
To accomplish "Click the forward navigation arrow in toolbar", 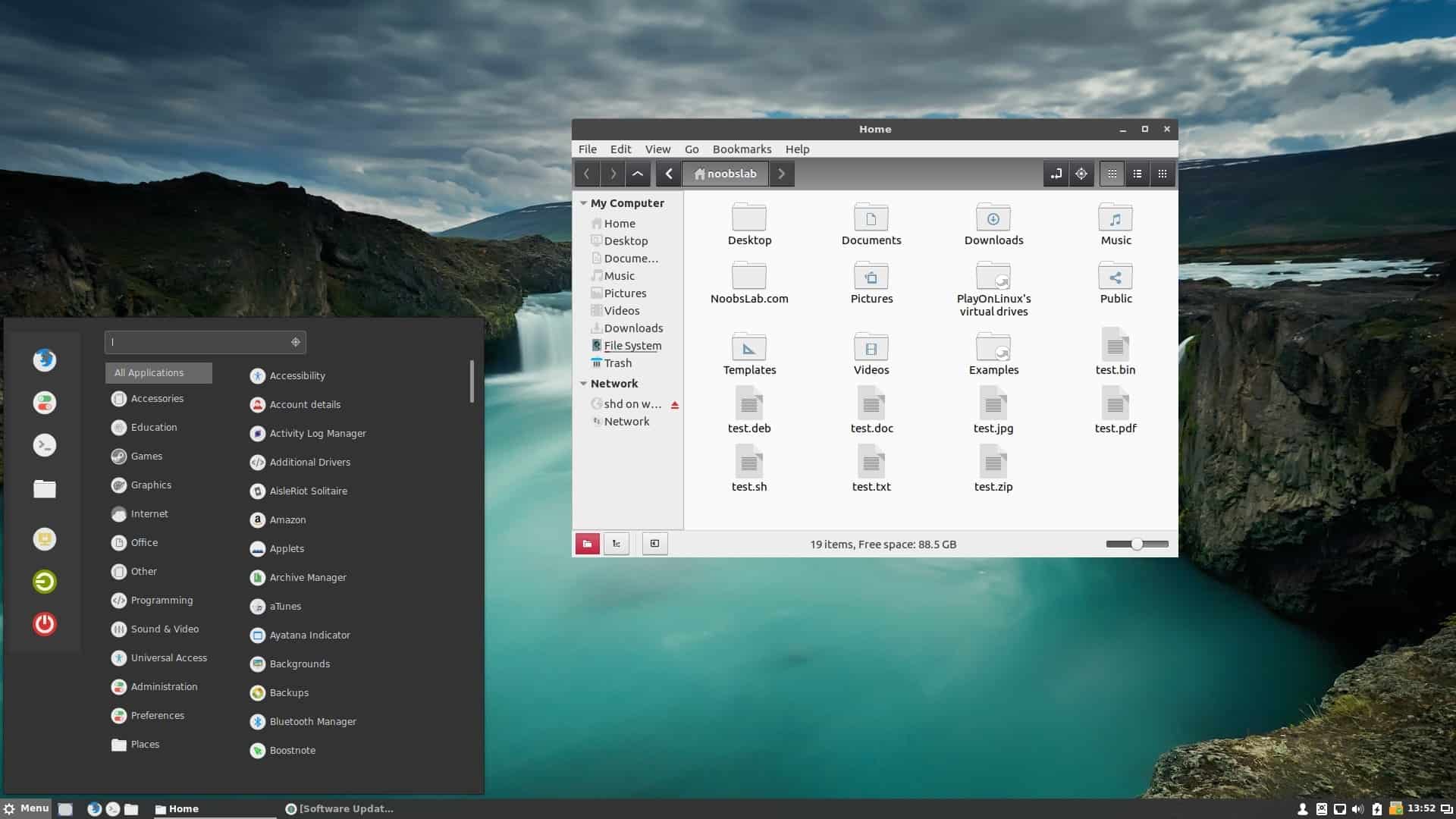I will coord(613,174).
